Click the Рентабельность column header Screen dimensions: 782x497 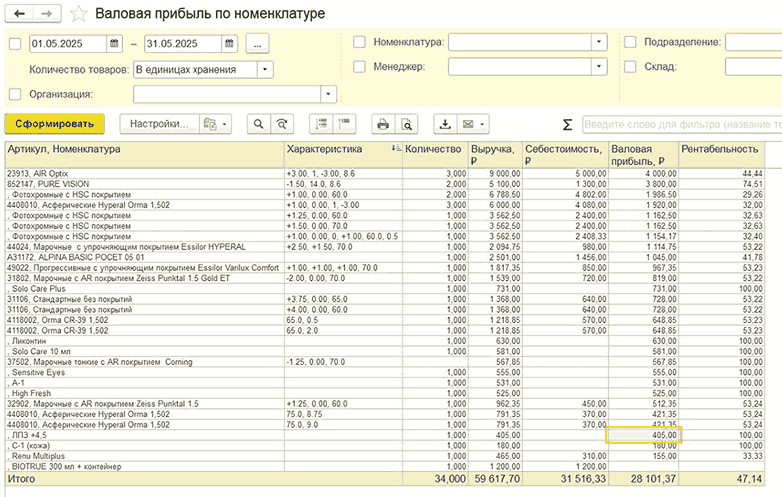(721, 155)
